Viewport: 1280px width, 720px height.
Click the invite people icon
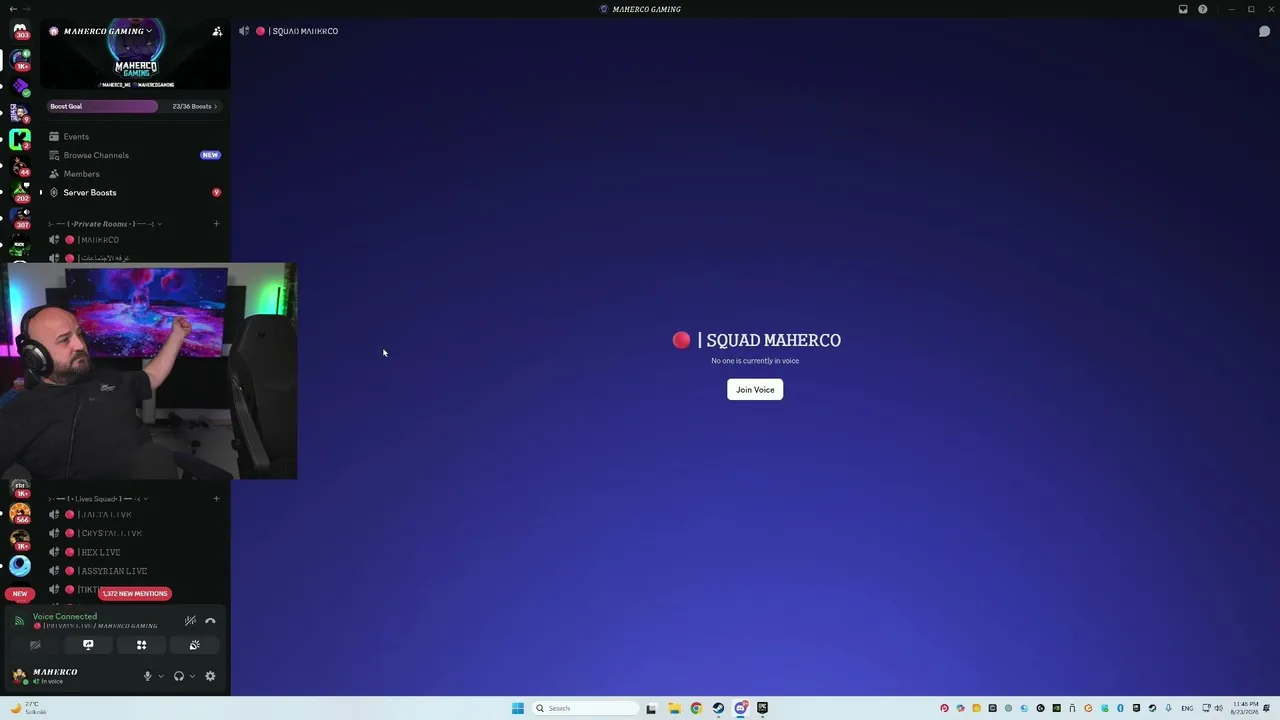(217, 31)
